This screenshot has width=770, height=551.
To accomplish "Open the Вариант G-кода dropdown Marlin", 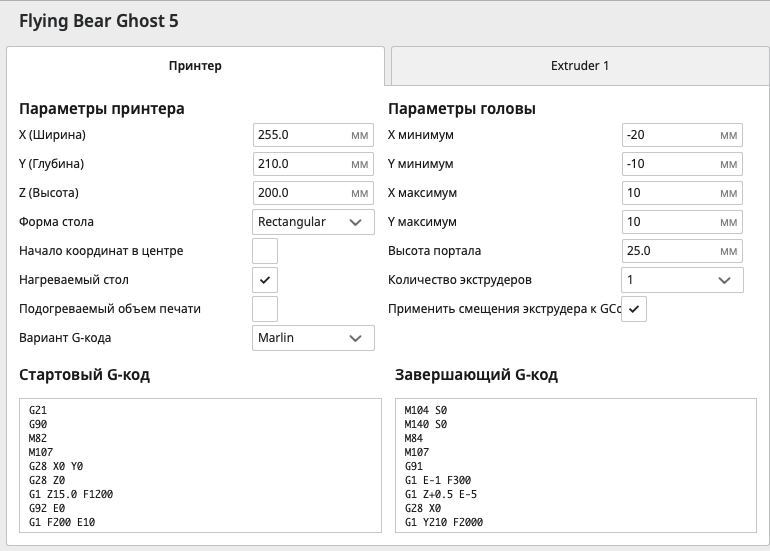I will pos(313,338).
